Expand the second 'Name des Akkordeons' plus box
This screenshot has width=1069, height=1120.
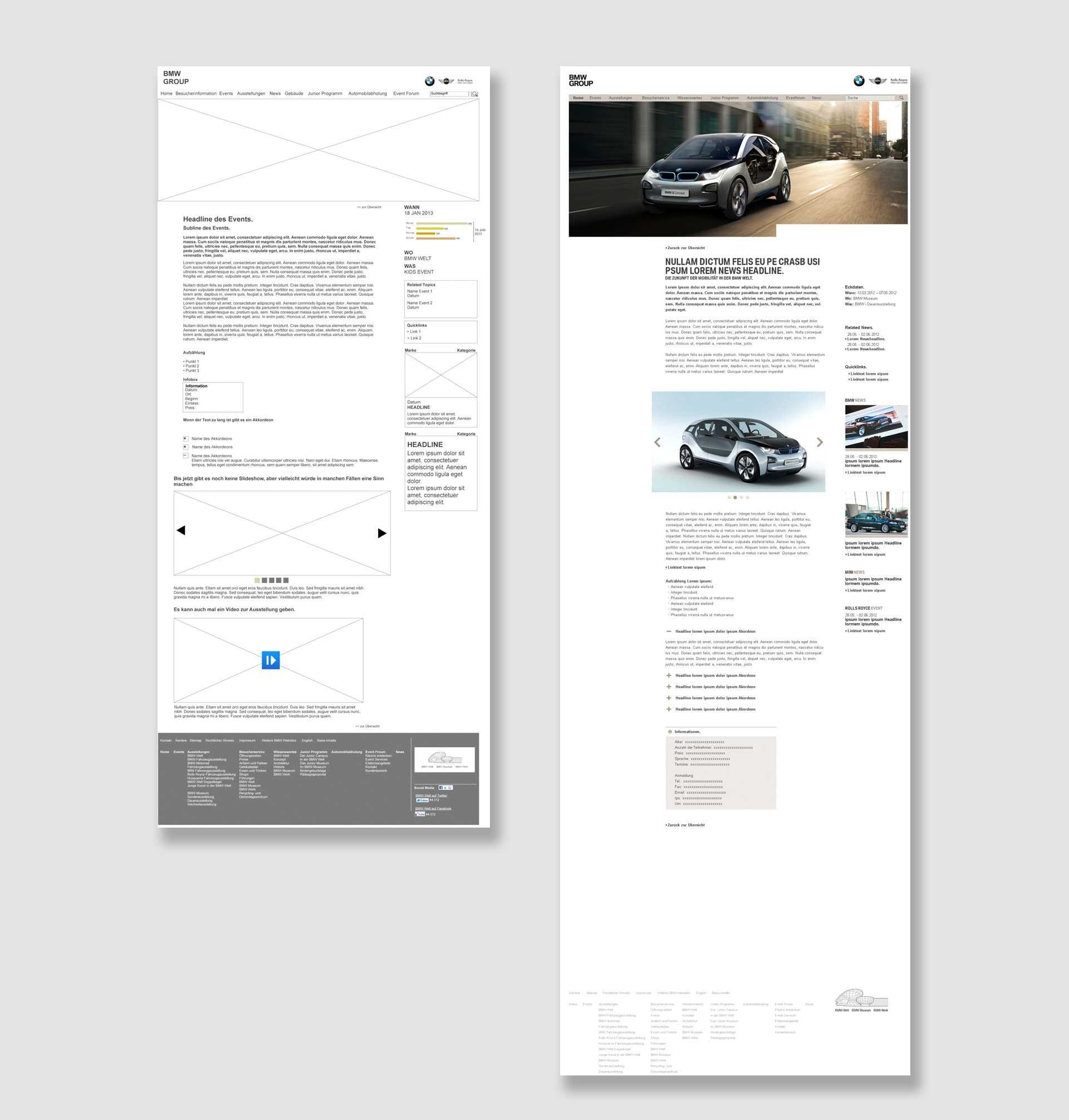(x=185, y=446)
